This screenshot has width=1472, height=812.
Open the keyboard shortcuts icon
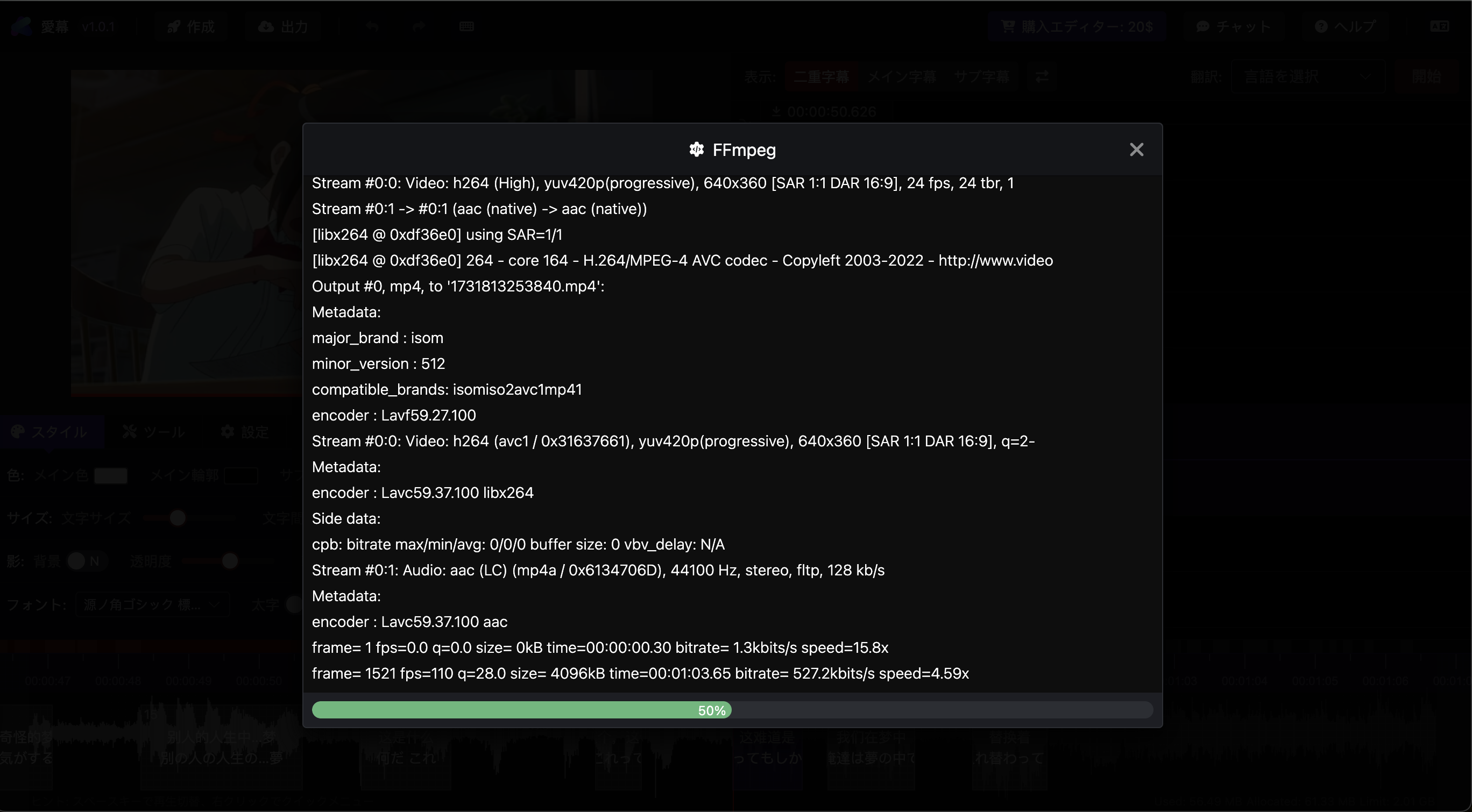(x=466, y=26)
